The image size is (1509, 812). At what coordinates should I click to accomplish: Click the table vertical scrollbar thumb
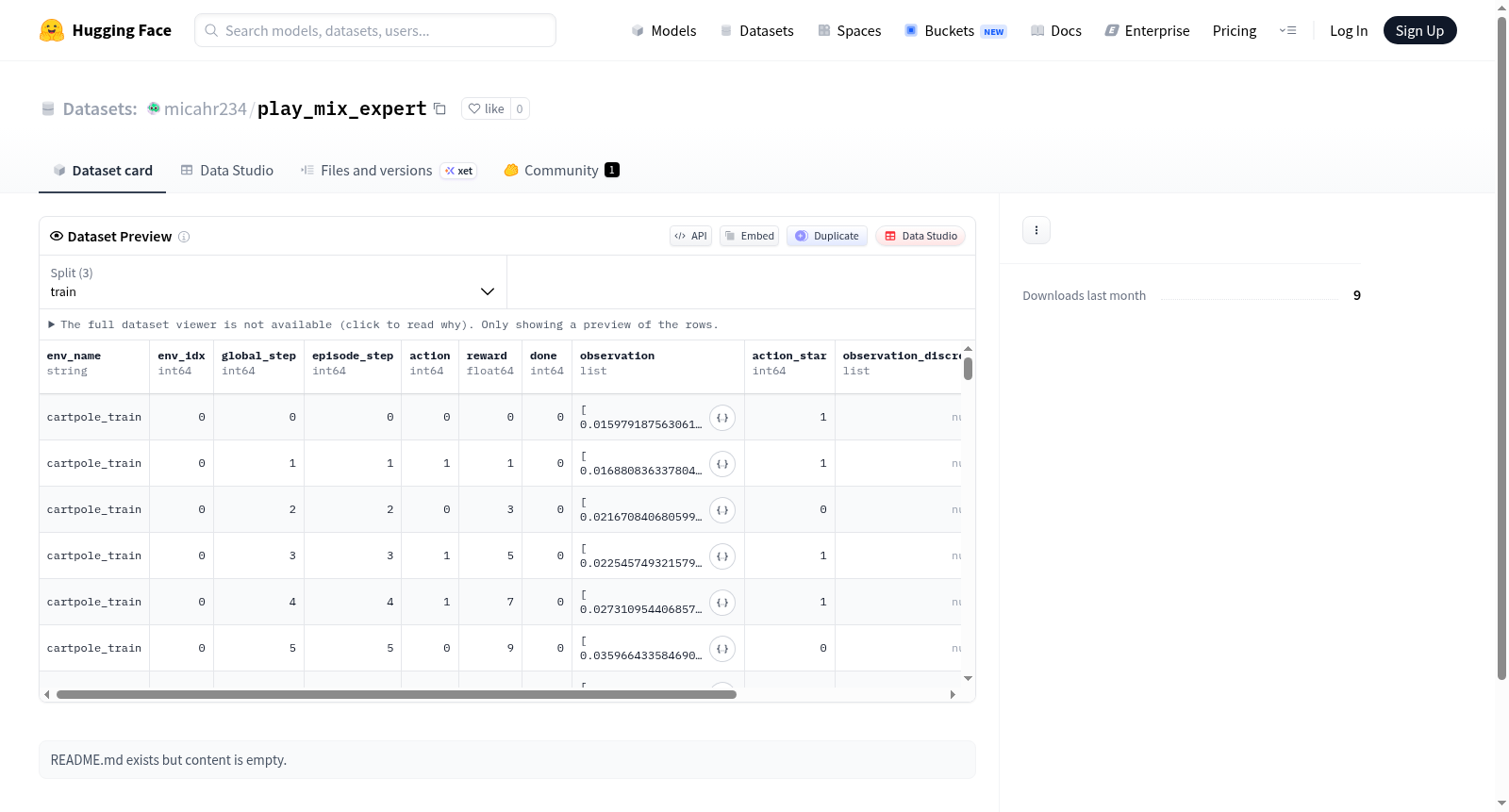tap(968, 369)
